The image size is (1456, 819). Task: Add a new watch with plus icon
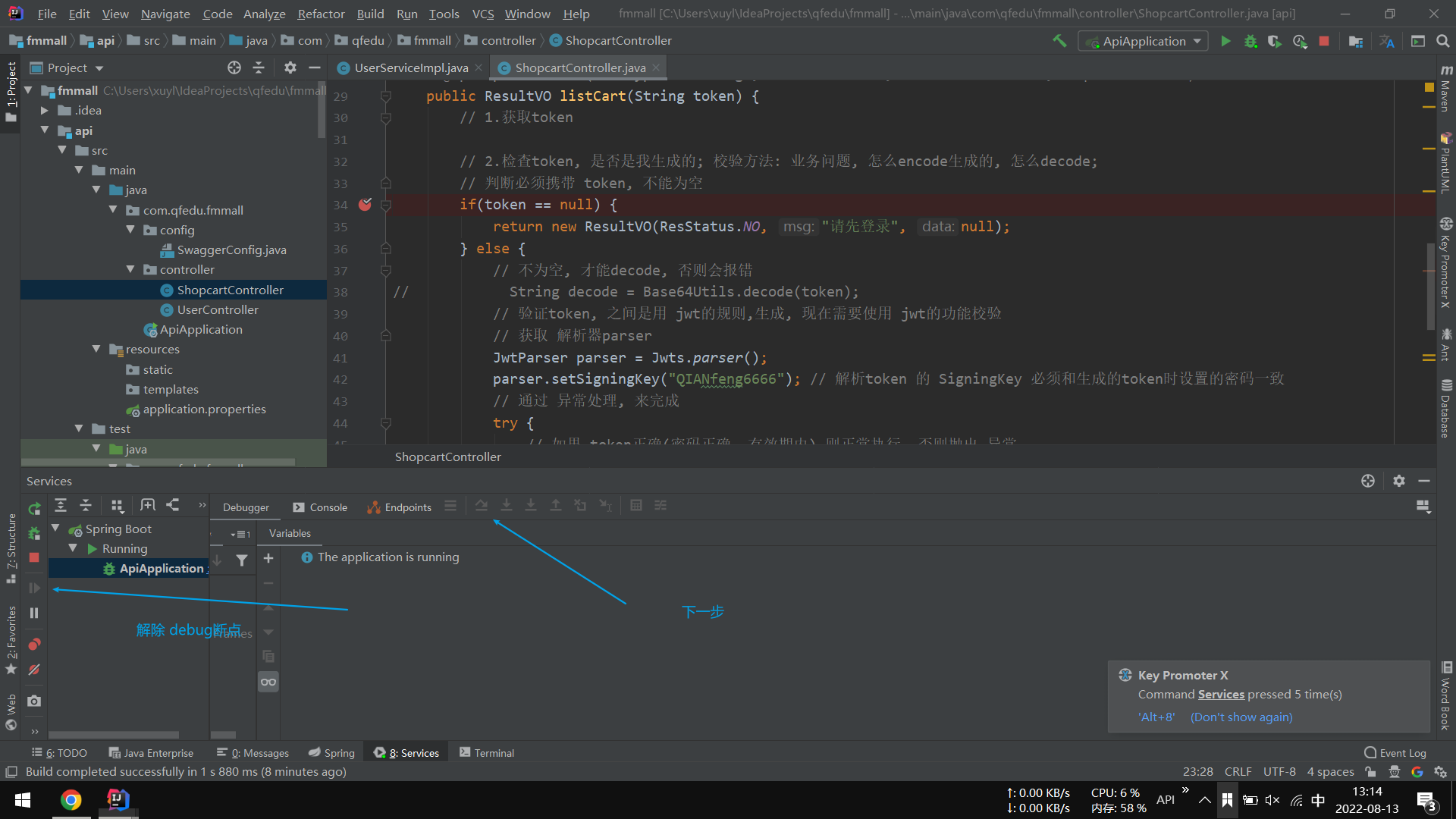point(268,559)
